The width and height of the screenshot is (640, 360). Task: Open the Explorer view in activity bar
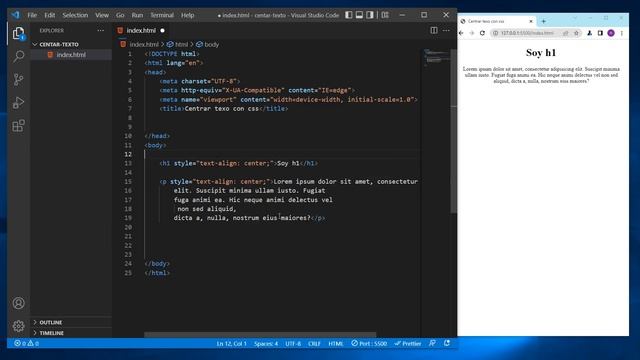tap(18, 33)
